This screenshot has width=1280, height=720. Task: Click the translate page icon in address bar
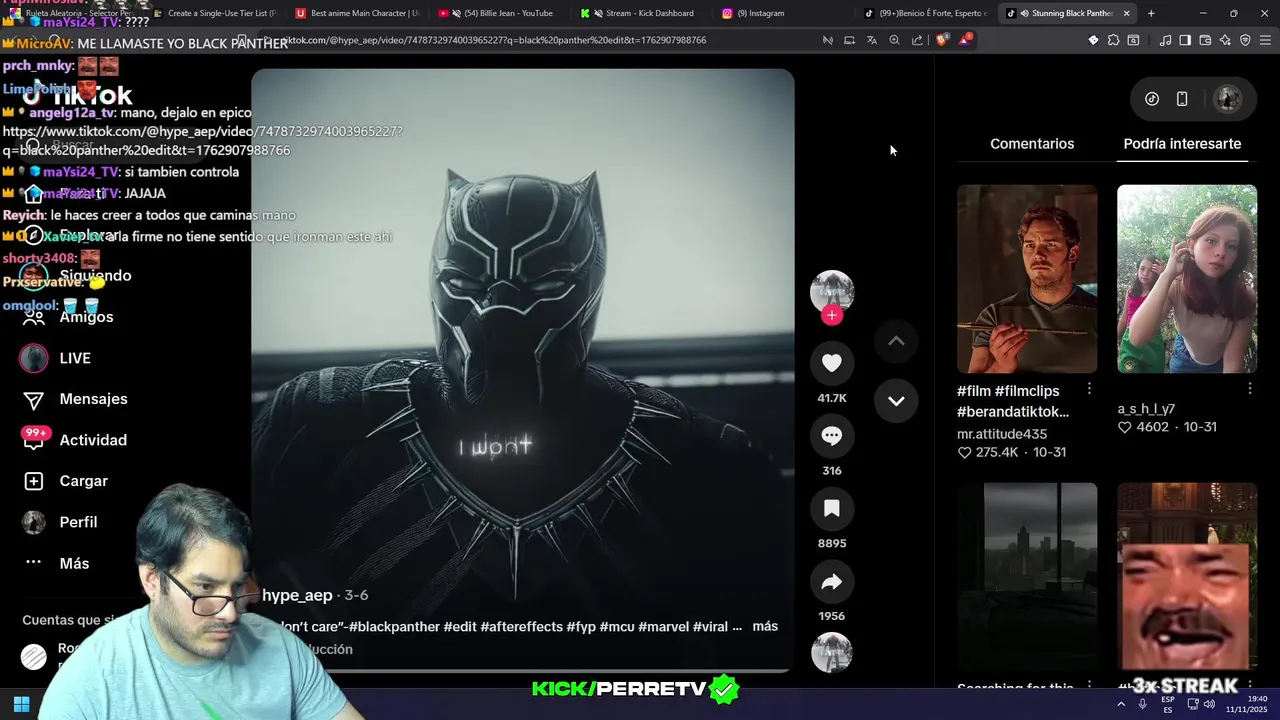click(872, 40)
